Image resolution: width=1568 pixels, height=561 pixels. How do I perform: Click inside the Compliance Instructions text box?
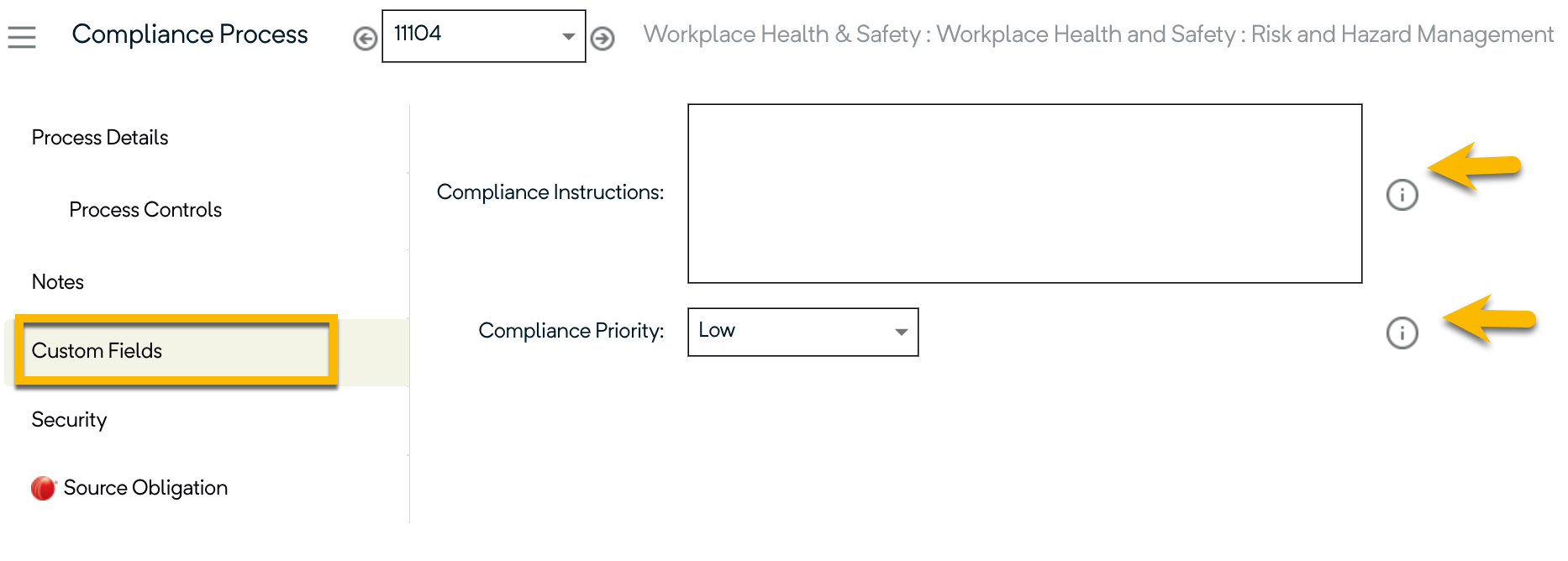[x=1024, y=193]
